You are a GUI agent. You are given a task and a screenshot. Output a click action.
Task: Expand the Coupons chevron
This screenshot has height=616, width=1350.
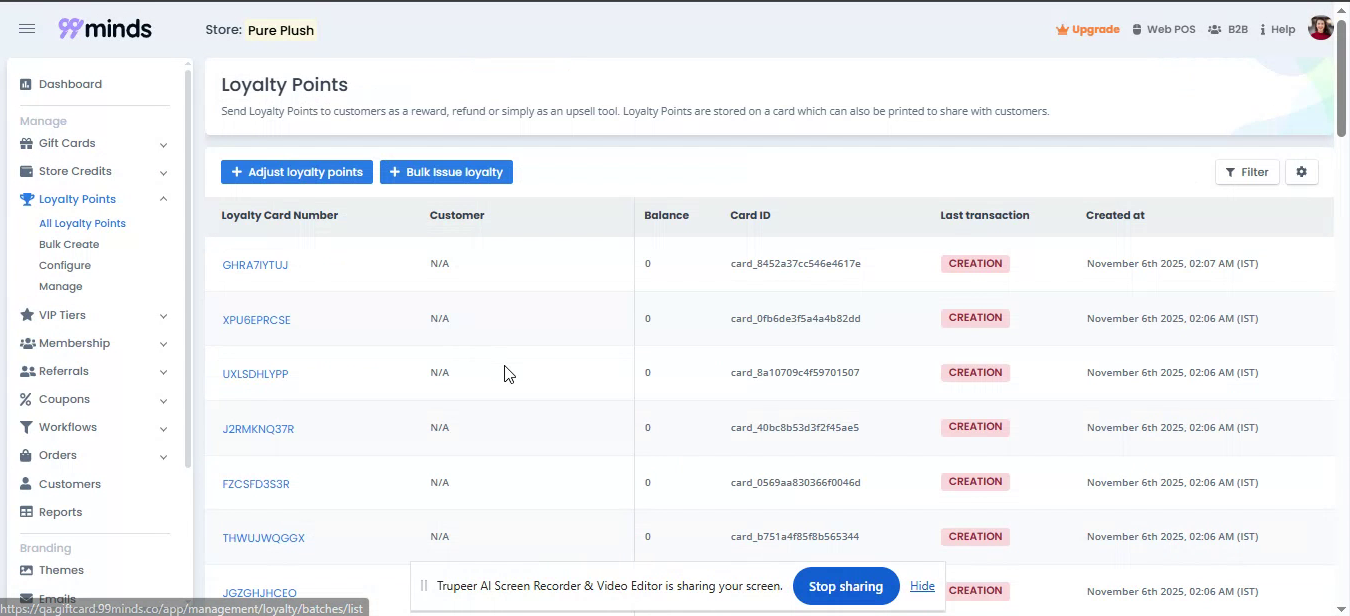(163, 401)
